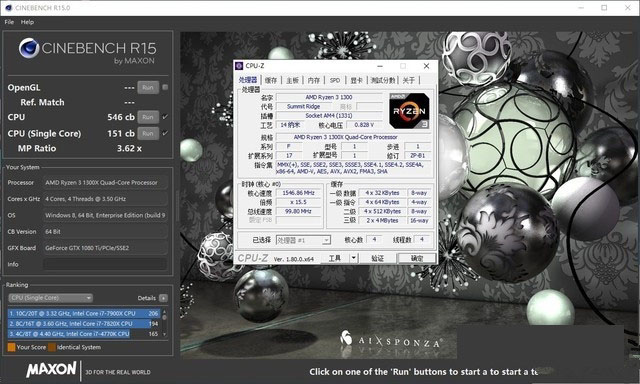The width and height of the screenshot is (640, 384).
Task: Open the CPU-Z processor selection dropdown
Action: point(303,240)
